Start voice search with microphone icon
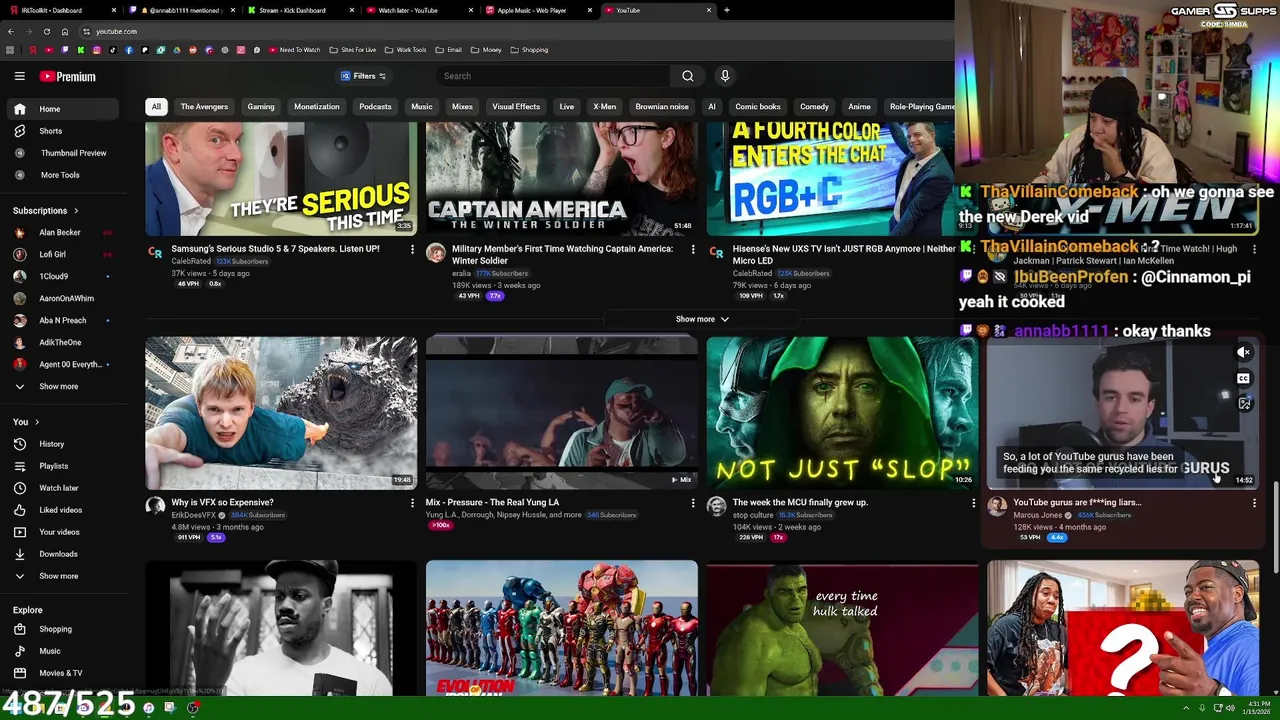The width and height of the screenshot is (1280, 720). pyautogui.click(x=725, y=76)
